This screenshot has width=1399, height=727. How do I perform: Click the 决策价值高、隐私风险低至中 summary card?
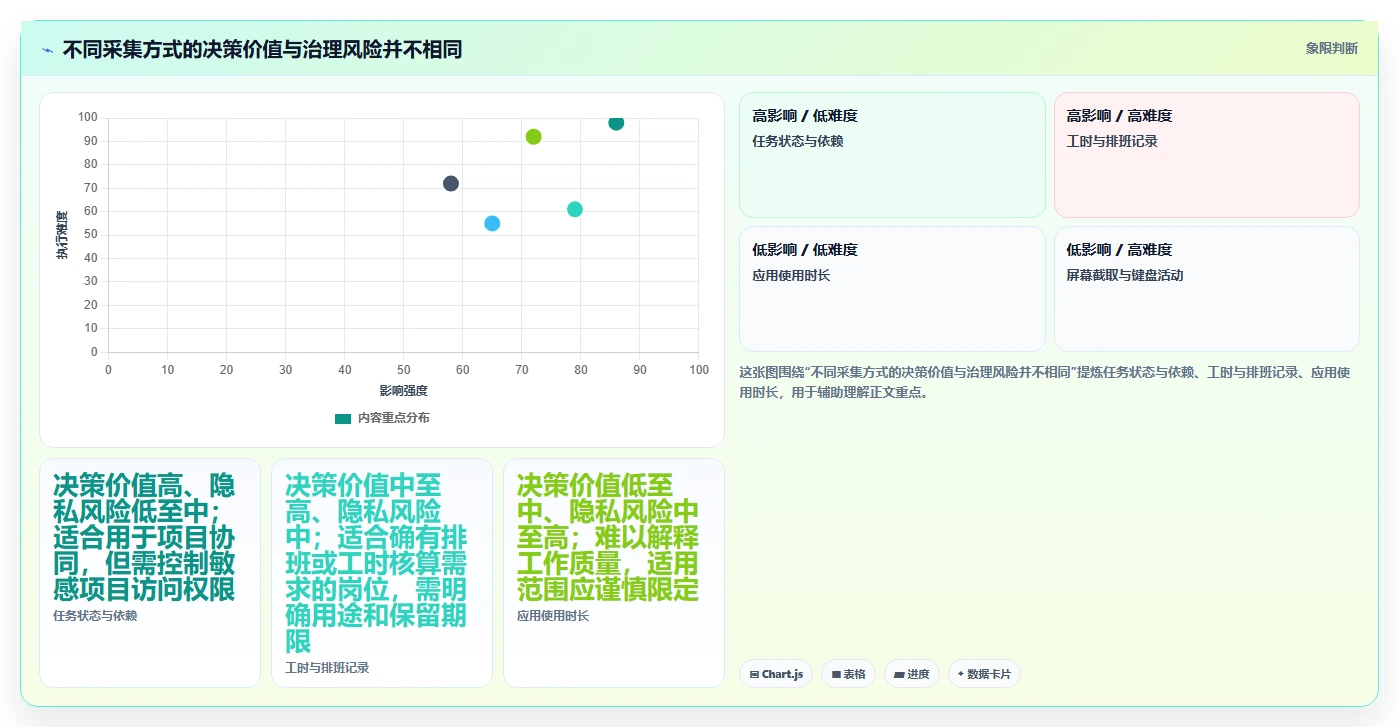[x=150, y=573]
